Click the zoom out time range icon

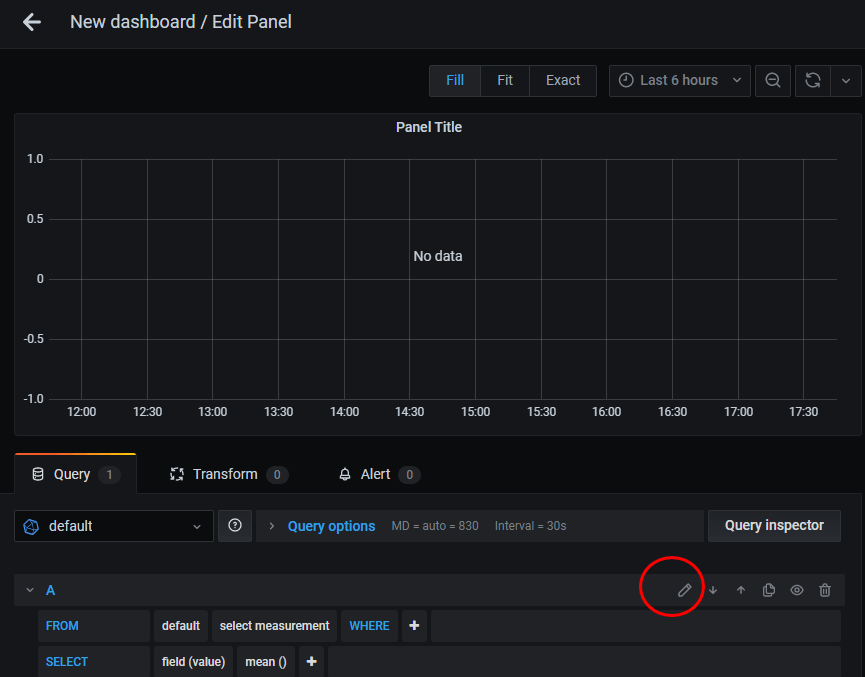(773, 81)
